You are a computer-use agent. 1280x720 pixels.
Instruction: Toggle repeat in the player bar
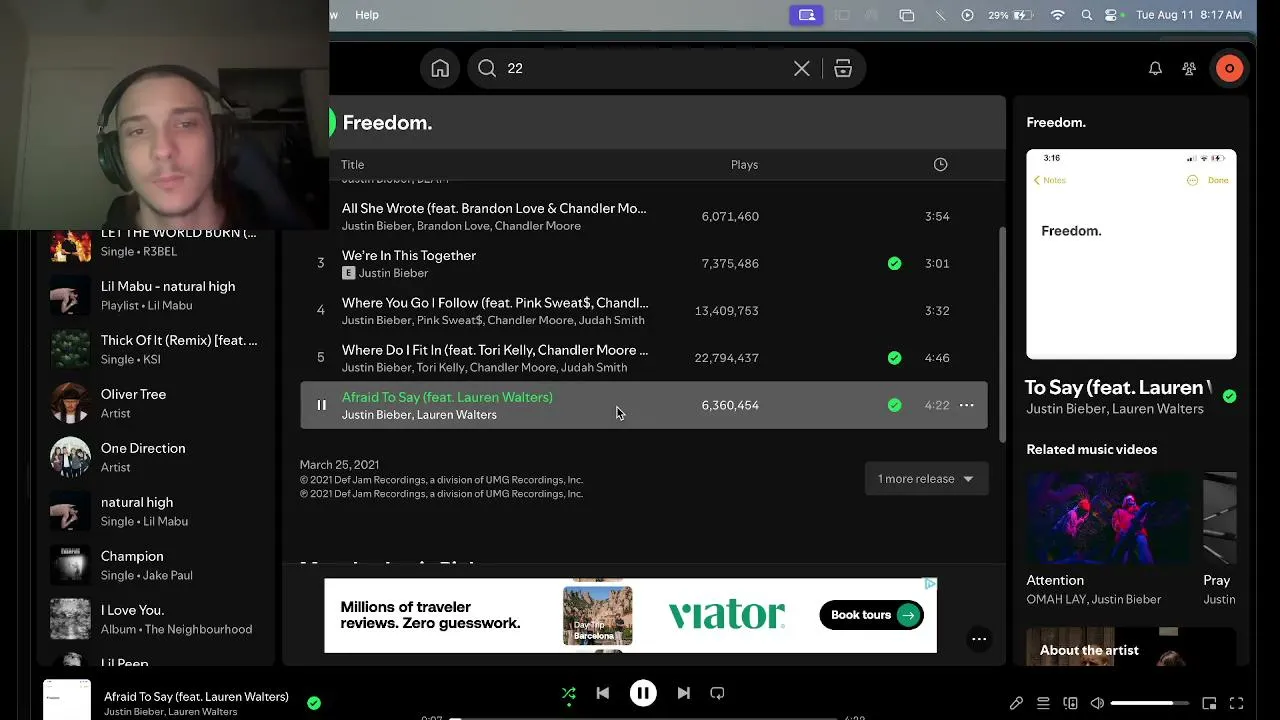coord(717,693)
